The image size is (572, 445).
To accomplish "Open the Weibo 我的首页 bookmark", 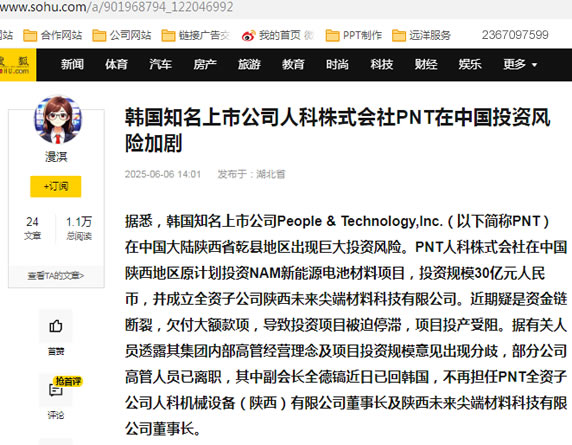I will point(278,35).
